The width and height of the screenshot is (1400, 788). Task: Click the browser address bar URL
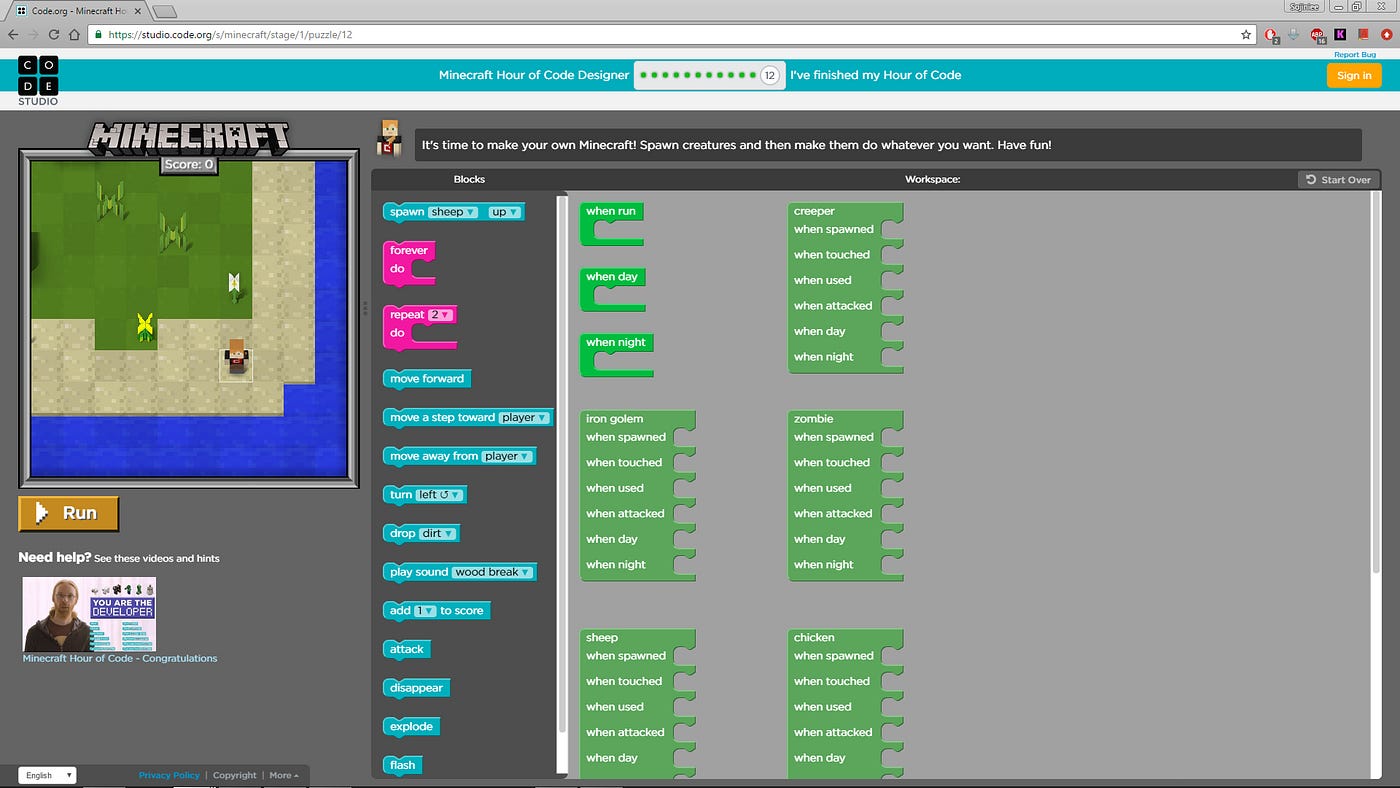coord(230,34)
